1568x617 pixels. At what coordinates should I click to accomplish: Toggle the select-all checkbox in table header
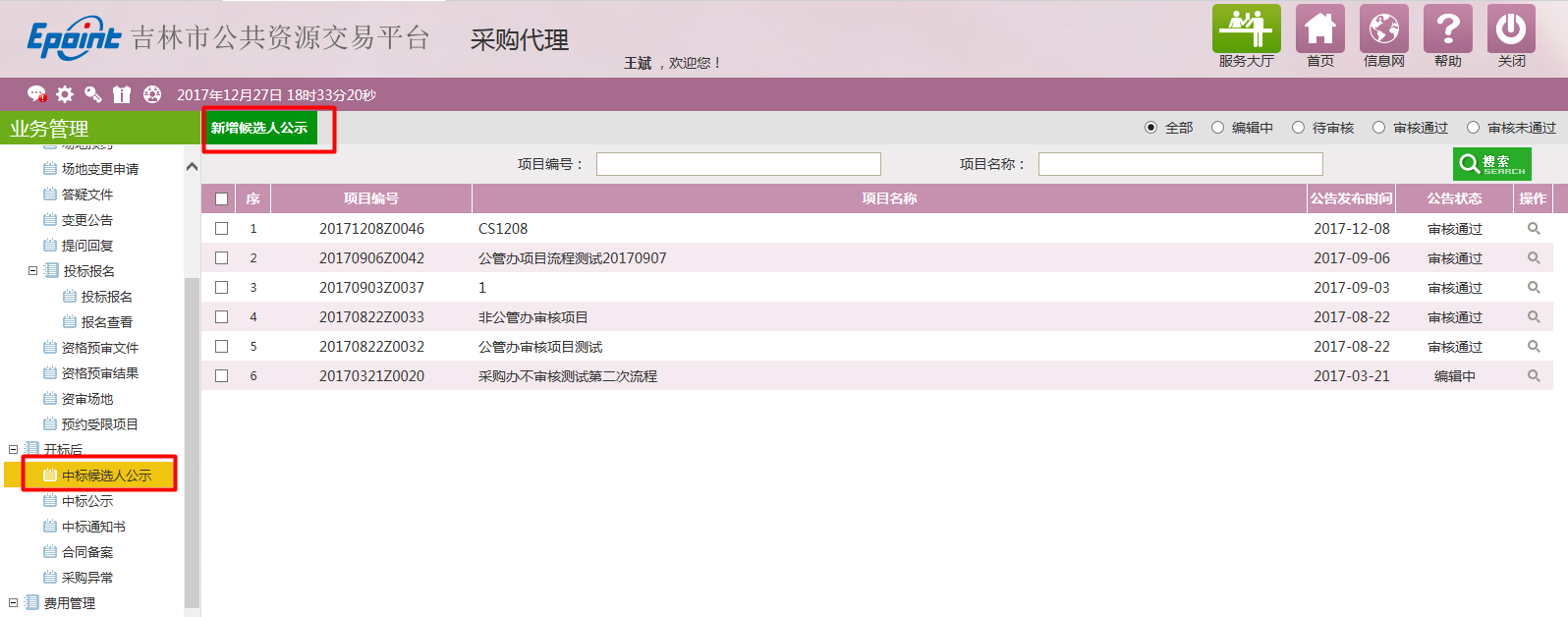click(x=222, y=199)
